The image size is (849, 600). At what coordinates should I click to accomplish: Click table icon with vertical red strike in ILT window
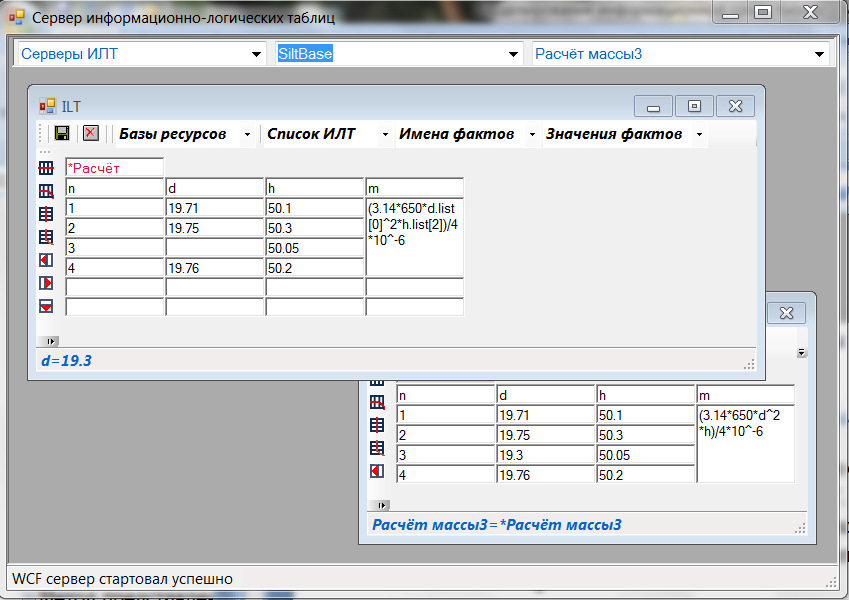coord(46,214)
